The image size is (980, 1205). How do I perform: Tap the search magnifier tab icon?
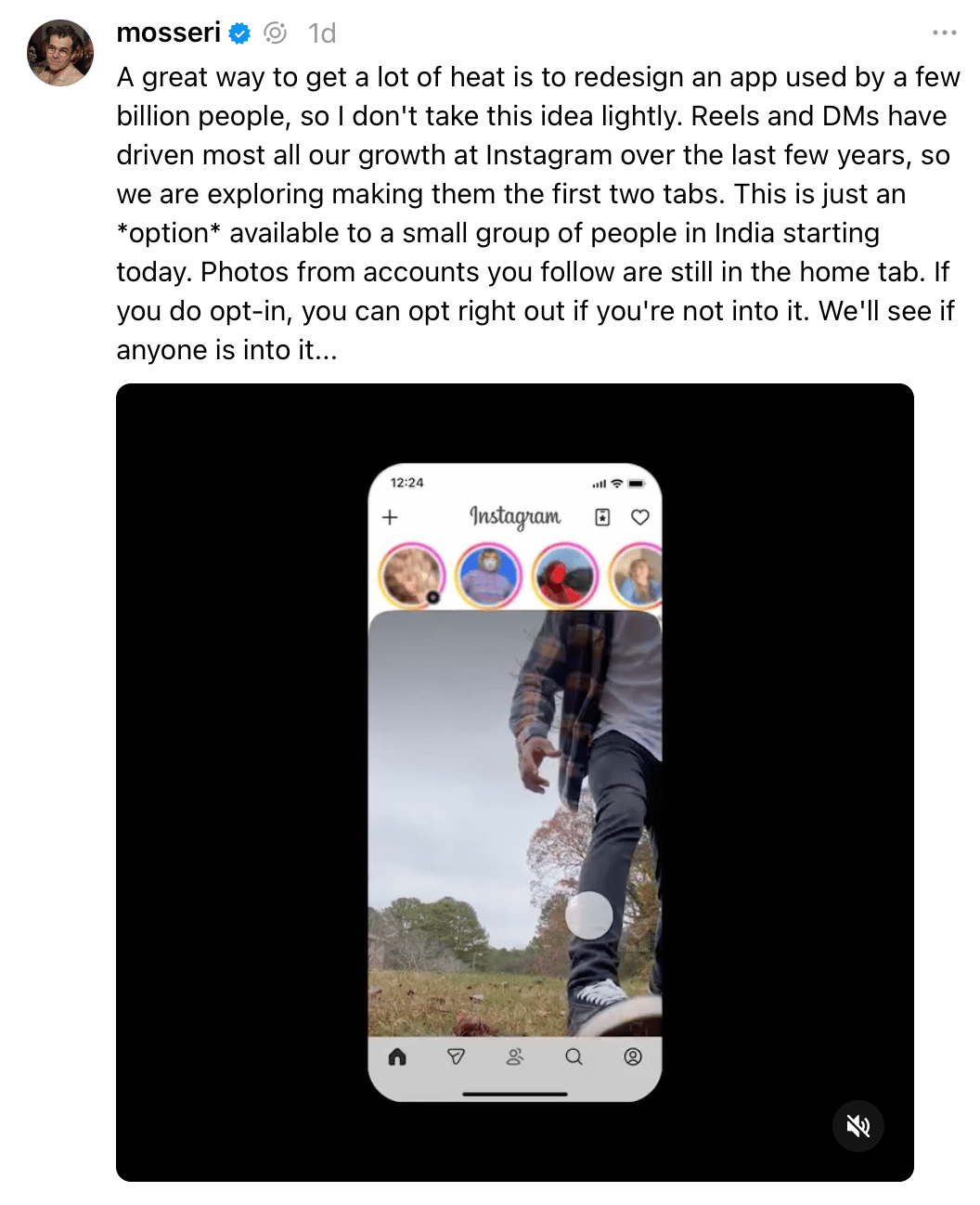click(x=574, y=1056)
